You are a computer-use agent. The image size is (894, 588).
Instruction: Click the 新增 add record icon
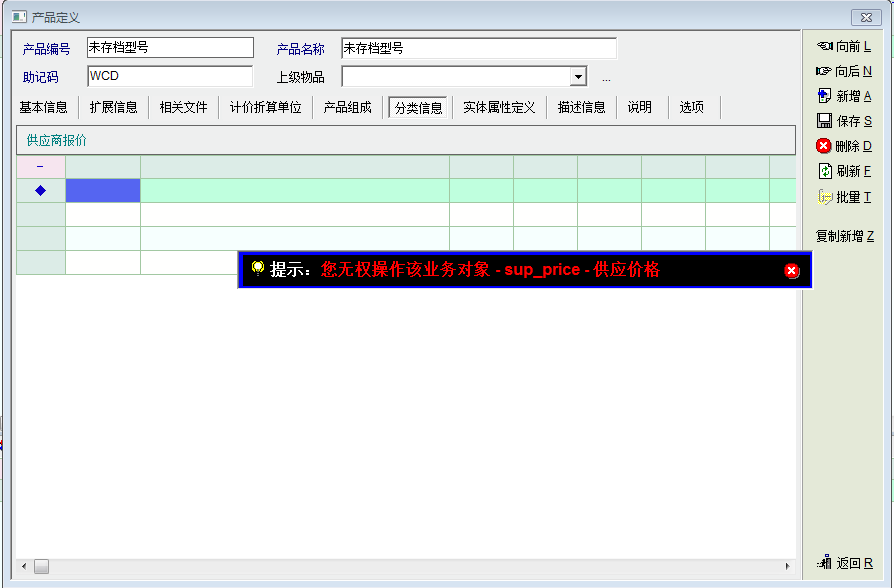825,96
